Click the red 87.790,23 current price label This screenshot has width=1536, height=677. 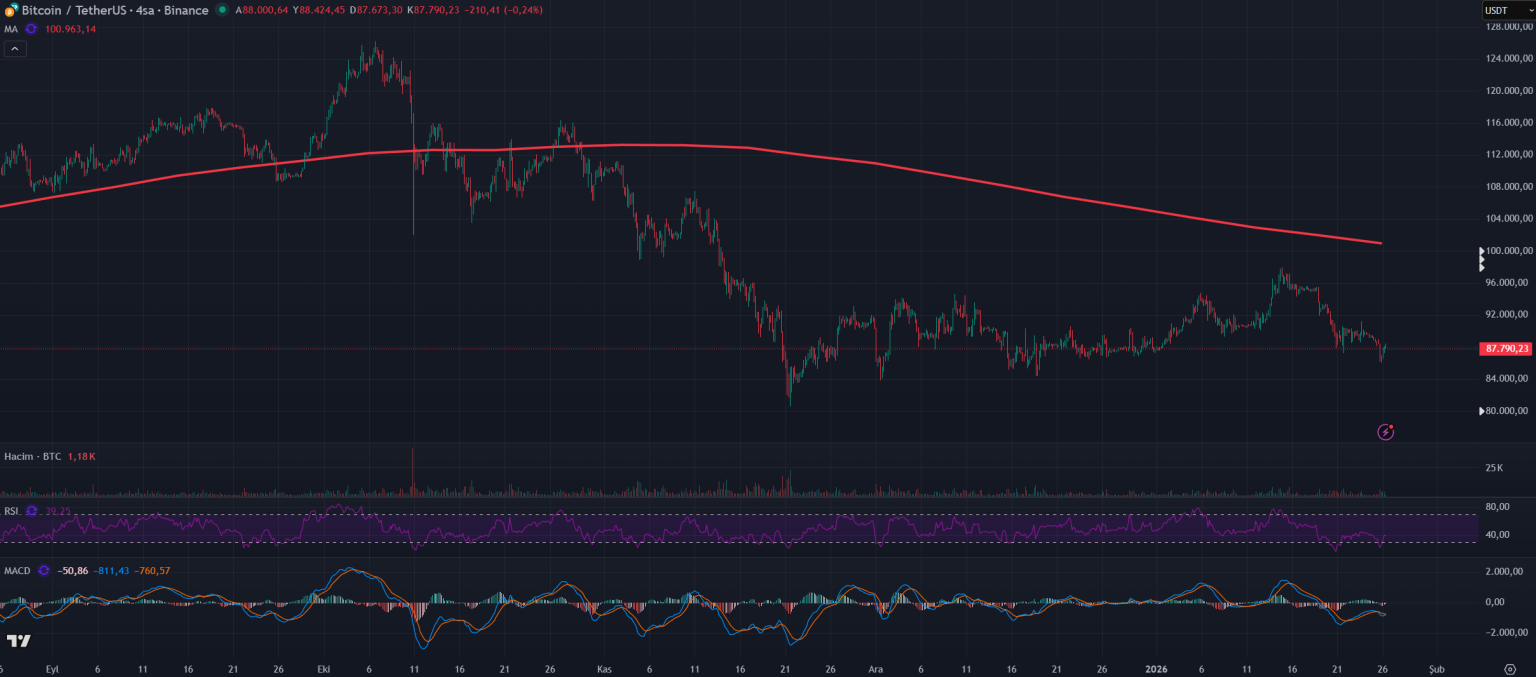[x=1507, y=349]
